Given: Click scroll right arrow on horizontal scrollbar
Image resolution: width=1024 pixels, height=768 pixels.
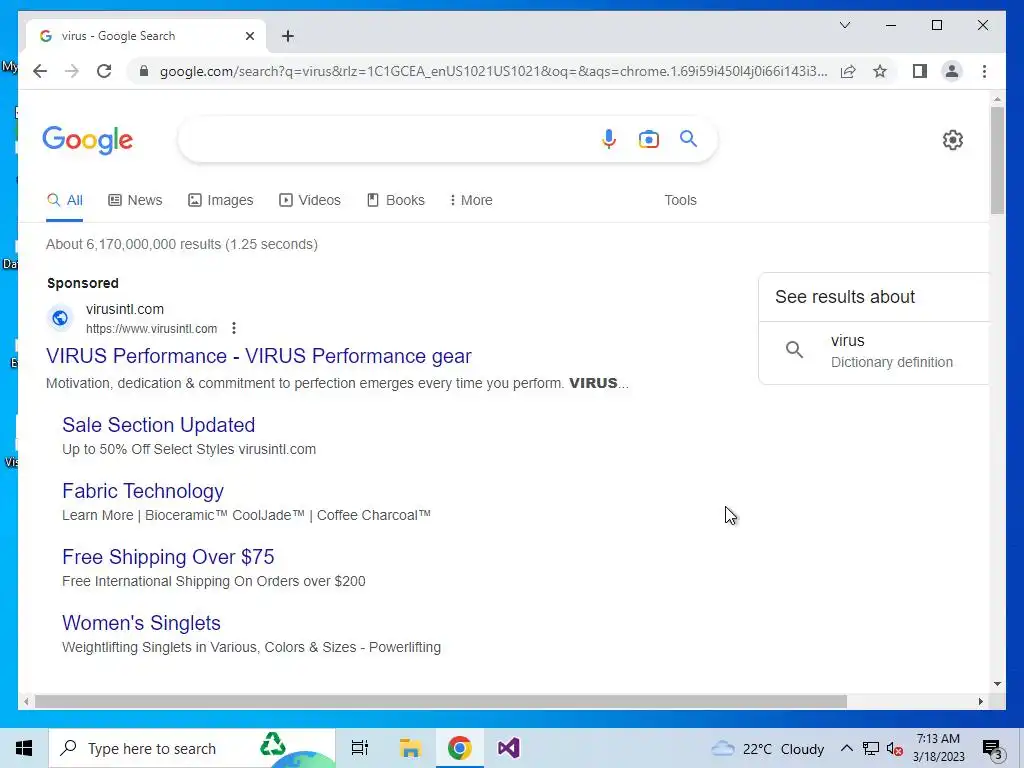Looking at the screenshot, I should [x=980, y=701].
